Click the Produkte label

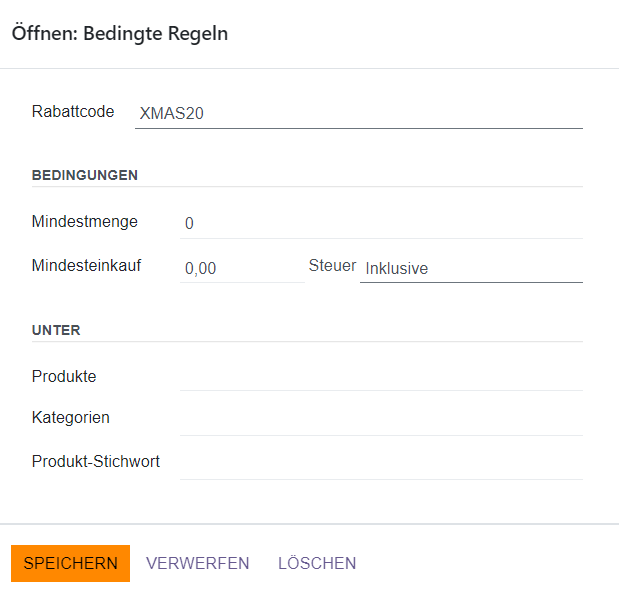click(64, 376)
